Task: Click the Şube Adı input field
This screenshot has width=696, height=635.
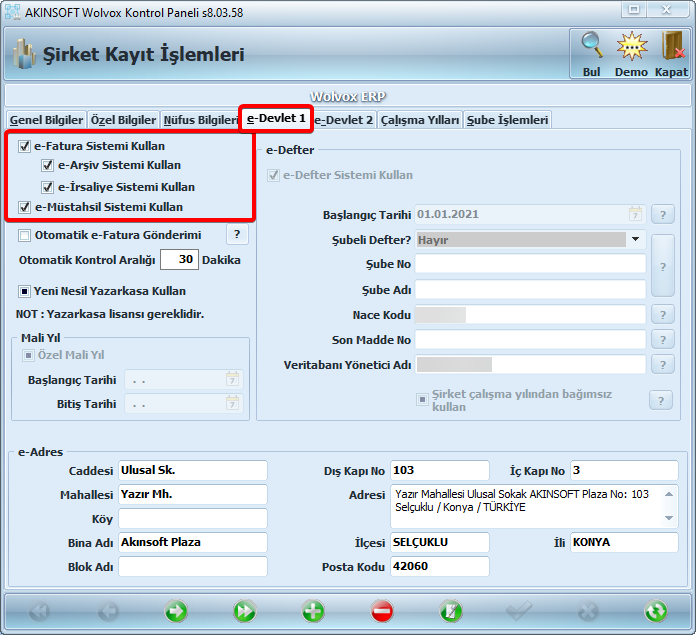Action: [530, 290]
